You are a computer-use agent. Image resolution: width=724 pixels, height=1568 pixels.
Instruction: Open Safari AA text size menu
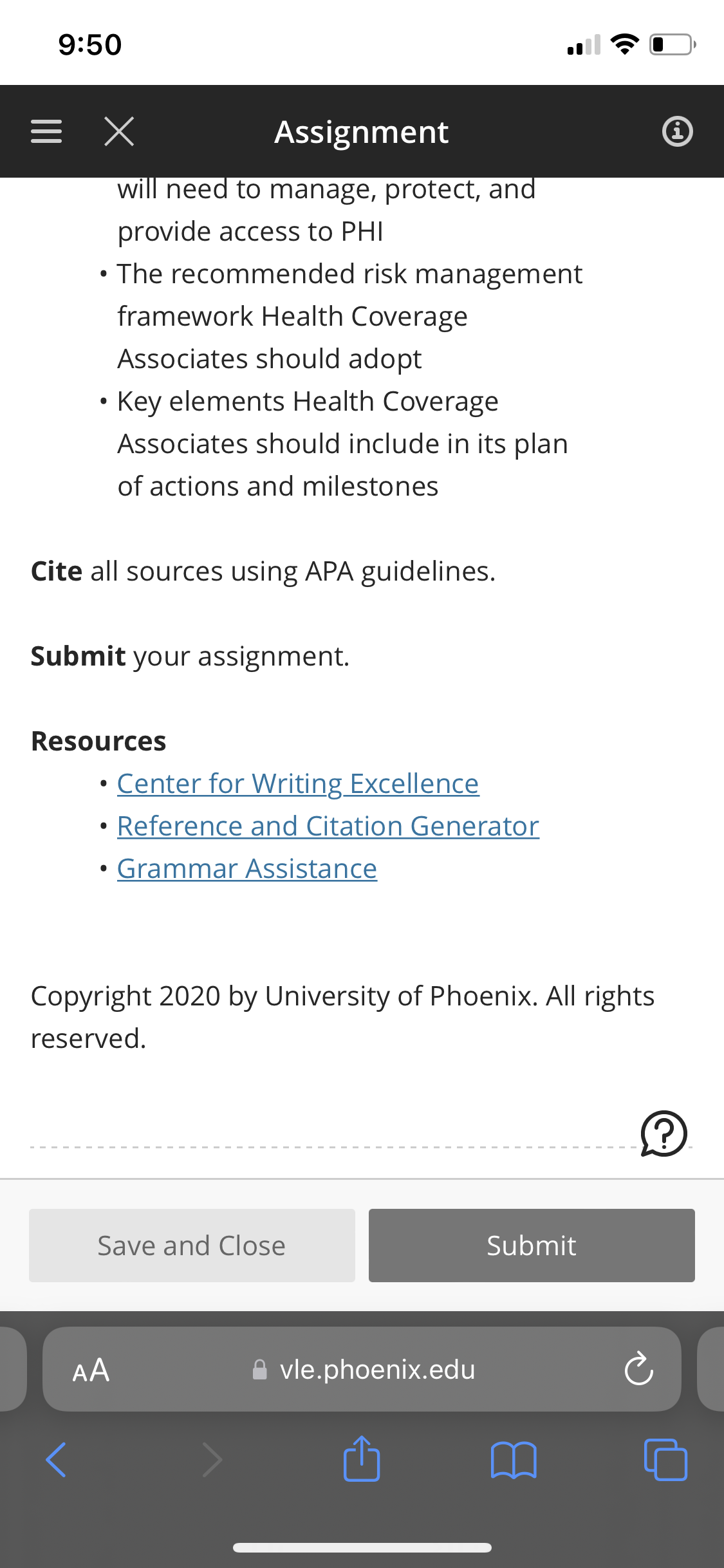point(91,1370)
